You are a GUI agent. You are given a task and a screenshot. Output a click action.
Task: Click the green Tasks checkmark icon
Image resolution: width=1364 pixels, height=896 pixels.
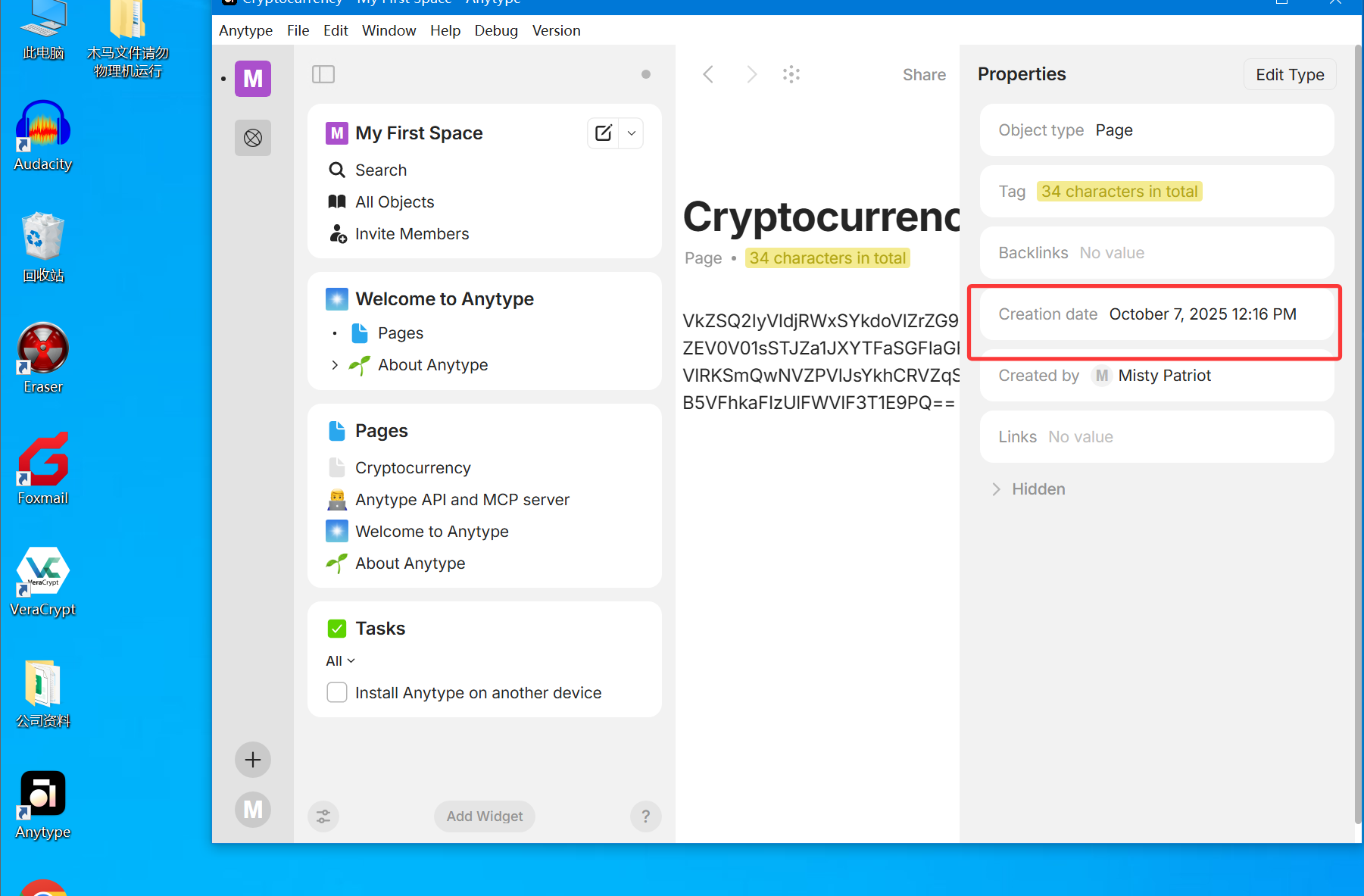(337, 629)
